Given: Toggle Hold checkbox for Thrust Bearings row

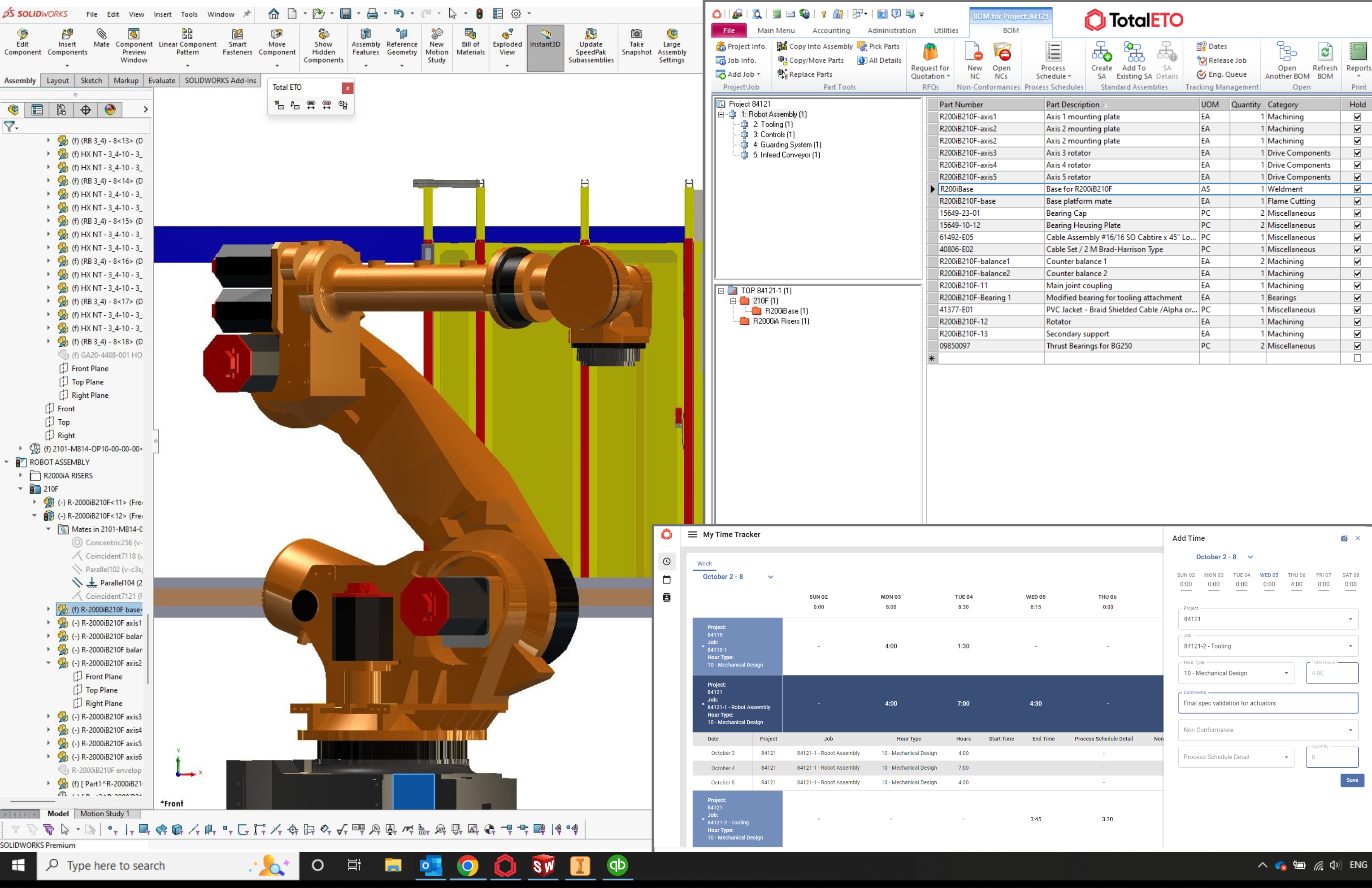Looking at the screenshot, I should (1357, 346).
